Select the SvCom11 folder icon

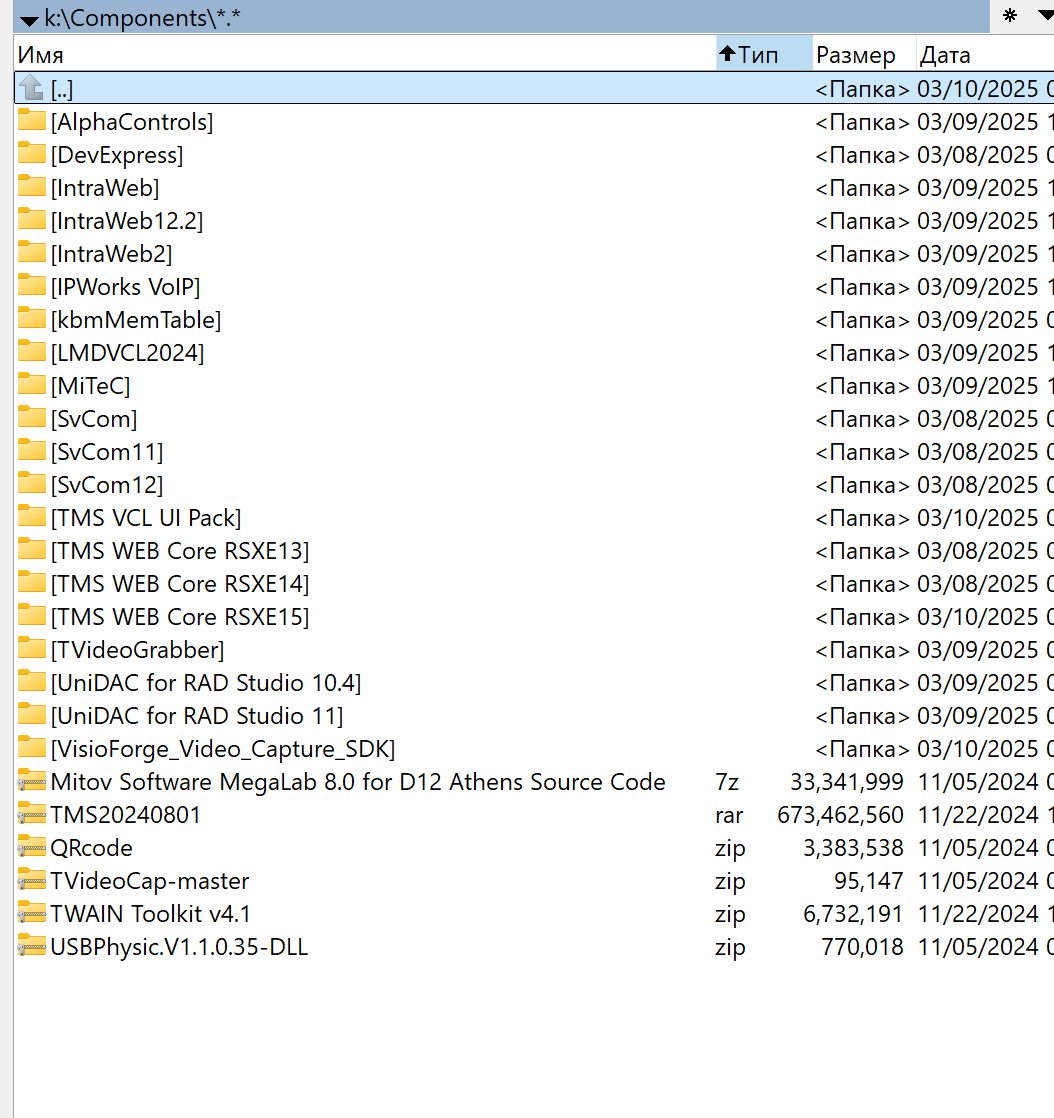pos(31,450)
